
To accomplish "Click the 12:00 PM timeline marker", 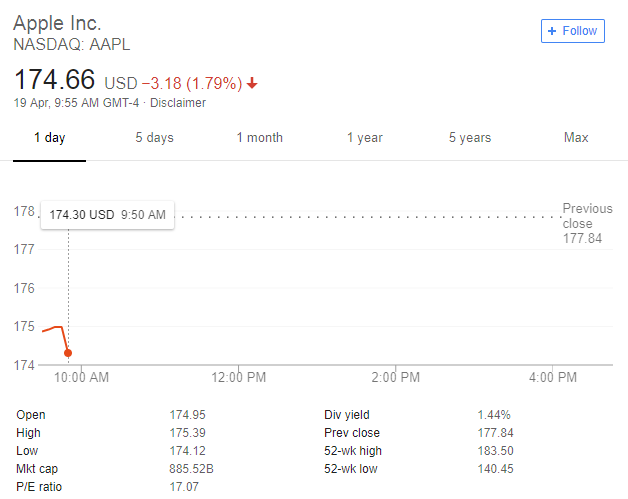I will pyautogui.click(x=239, y=377).
